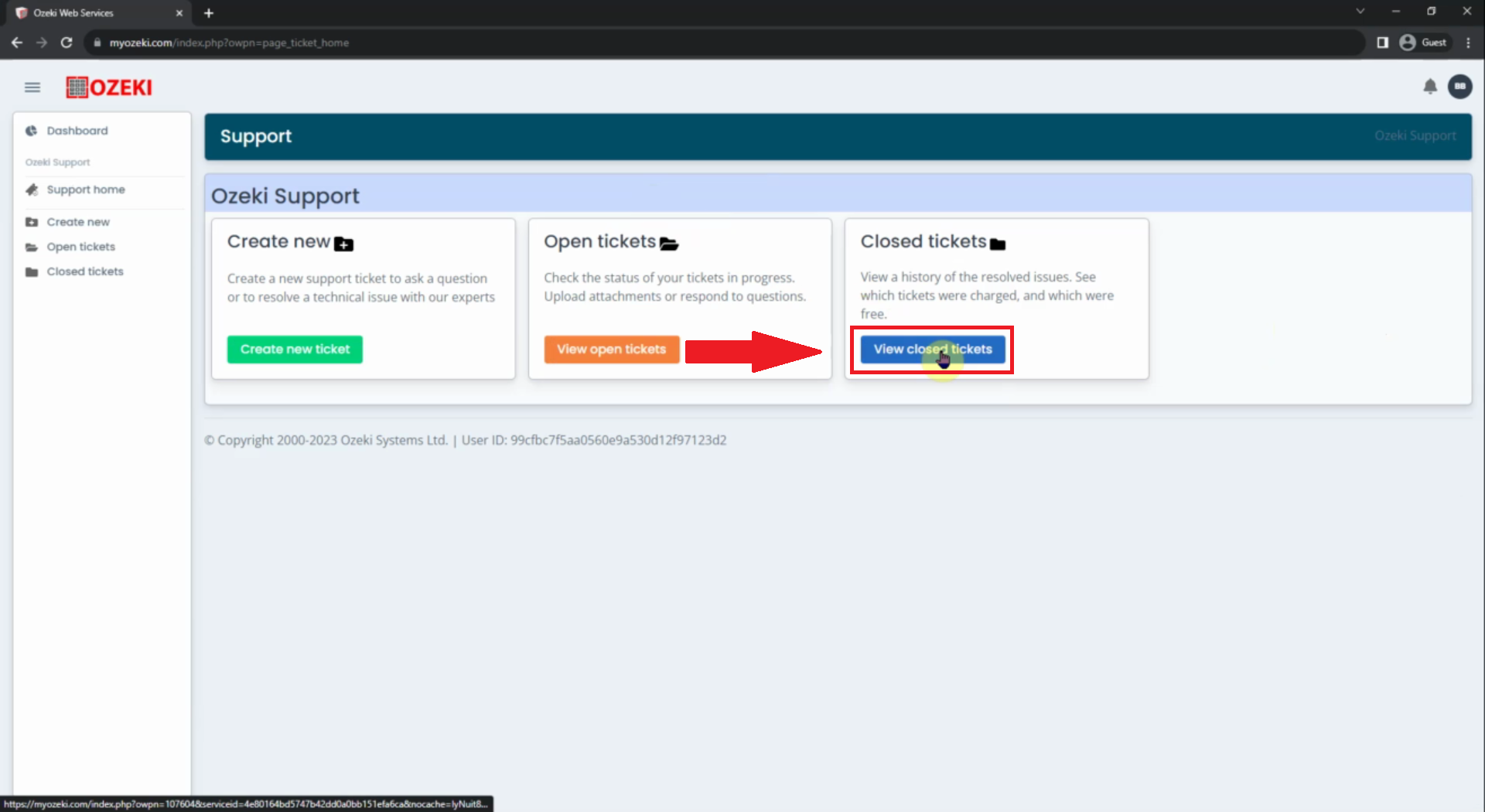Click the Closed tickets card heading
The image size is (1485, 812).
tap(923, 242)
